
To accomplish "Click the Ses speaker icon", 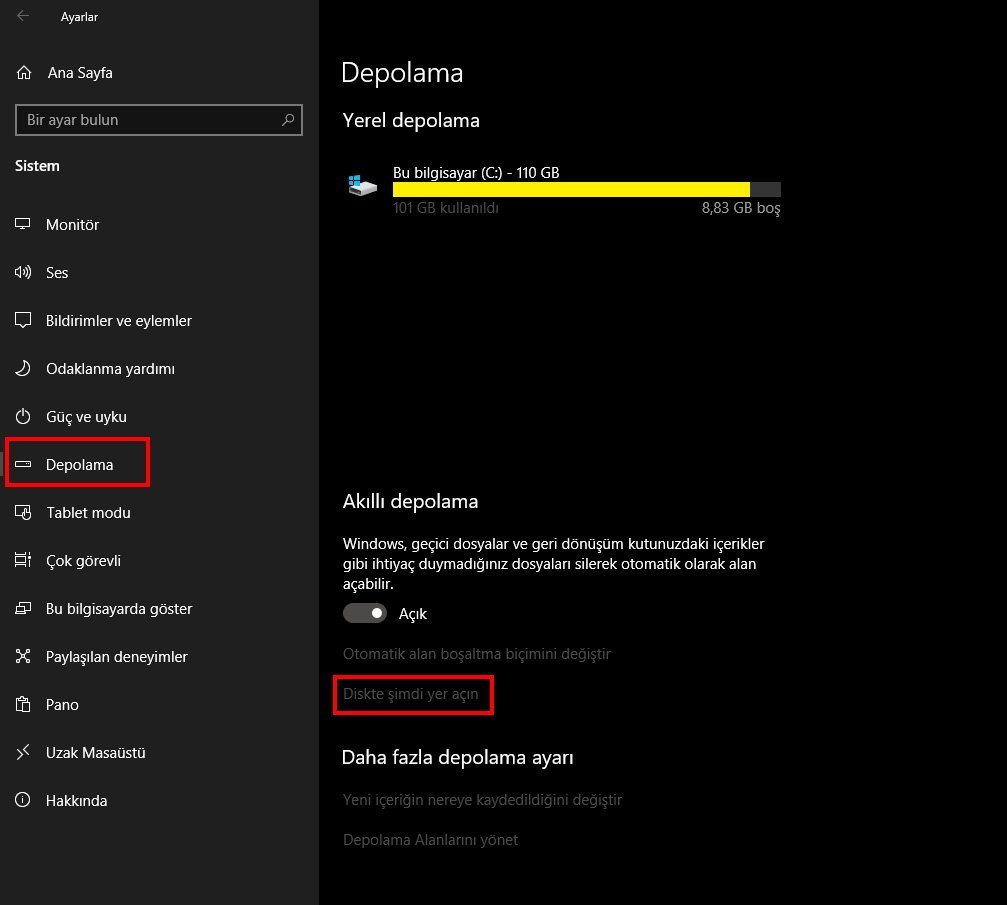I will 24,273.
